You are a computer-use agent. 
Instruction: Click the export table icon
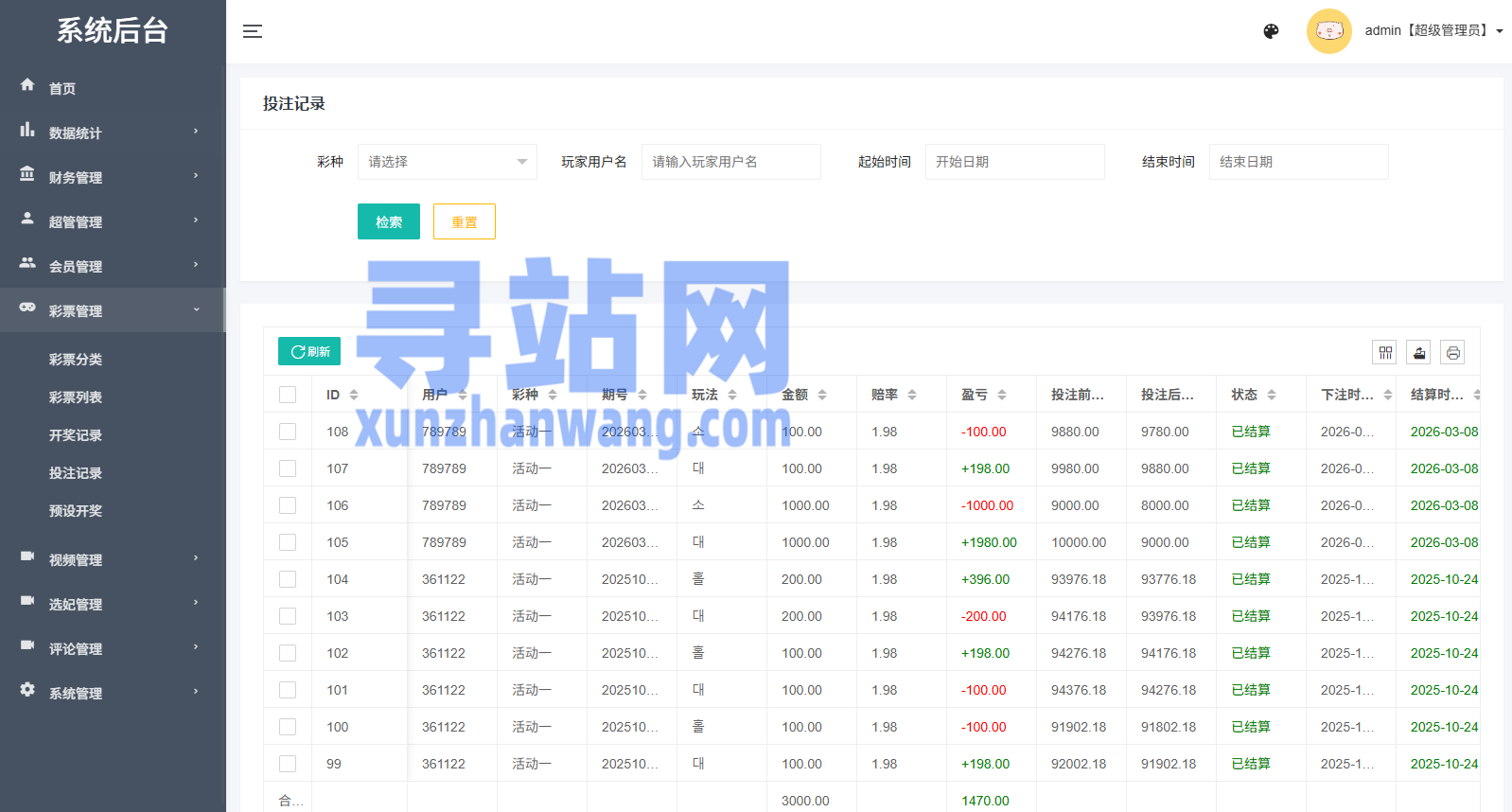click(1419, 353)
